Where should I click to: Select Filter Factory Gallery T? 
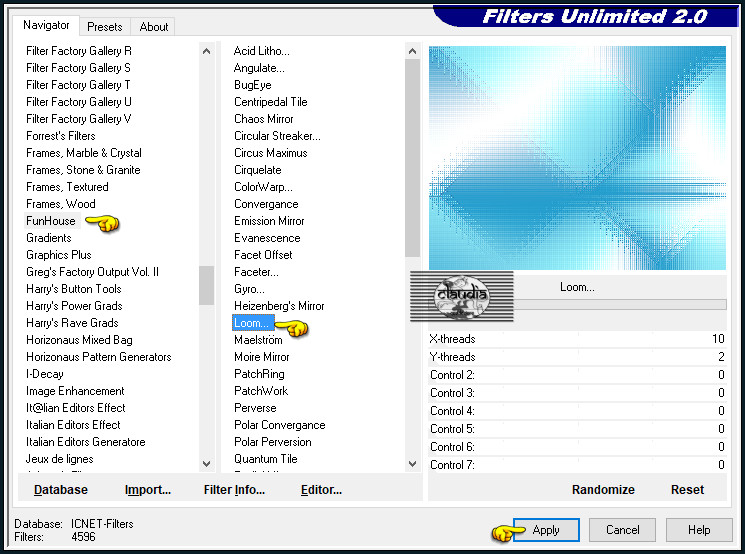tap(78, 85)
